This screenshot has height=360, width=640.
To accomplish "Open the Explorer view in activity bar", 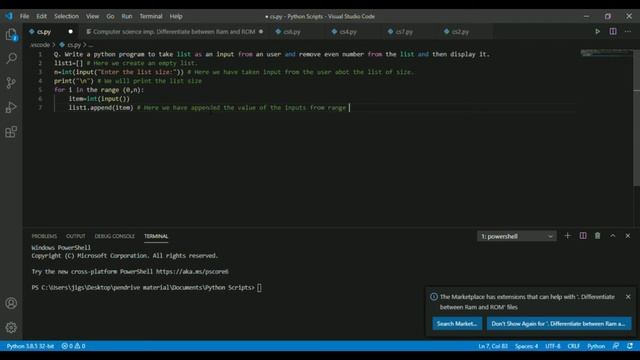I will pyautogui.click(x=11, y=35).
